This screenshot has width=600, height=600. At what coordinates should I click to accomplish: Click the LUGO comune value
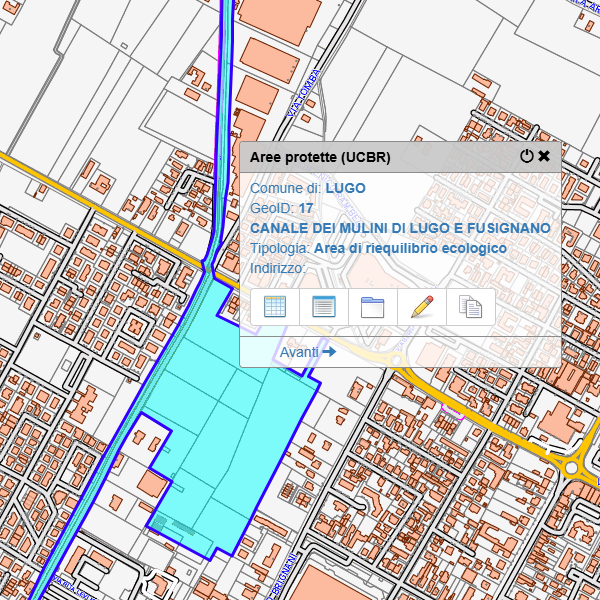345,188
